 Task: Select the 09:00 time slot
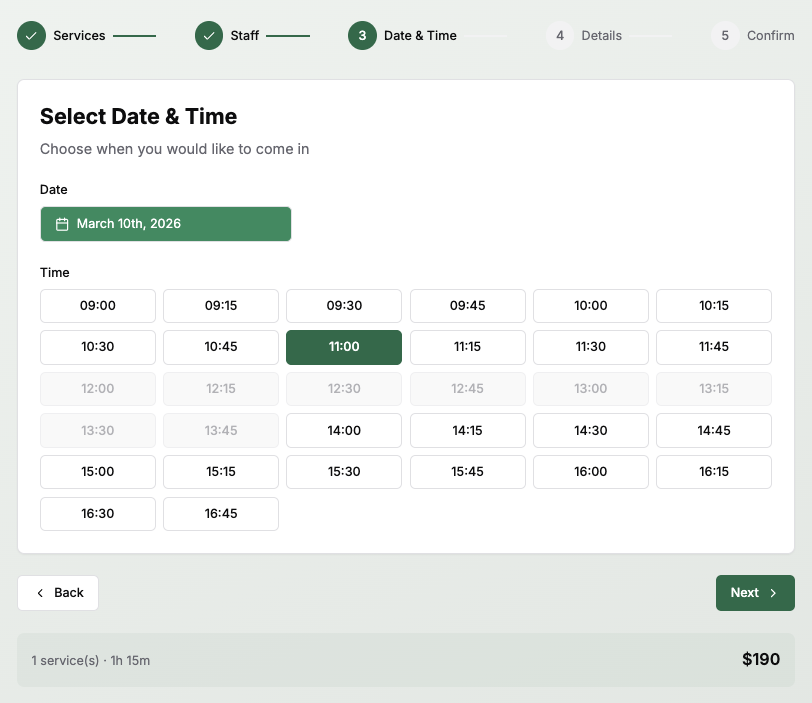(97, 306)
